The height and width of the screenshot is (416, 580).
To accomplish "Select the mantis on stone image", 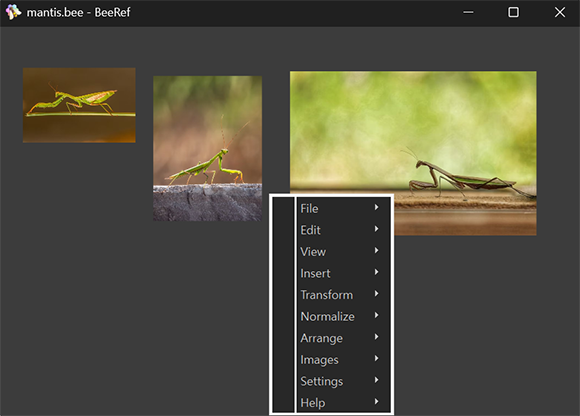I will [x=208, y=148].
